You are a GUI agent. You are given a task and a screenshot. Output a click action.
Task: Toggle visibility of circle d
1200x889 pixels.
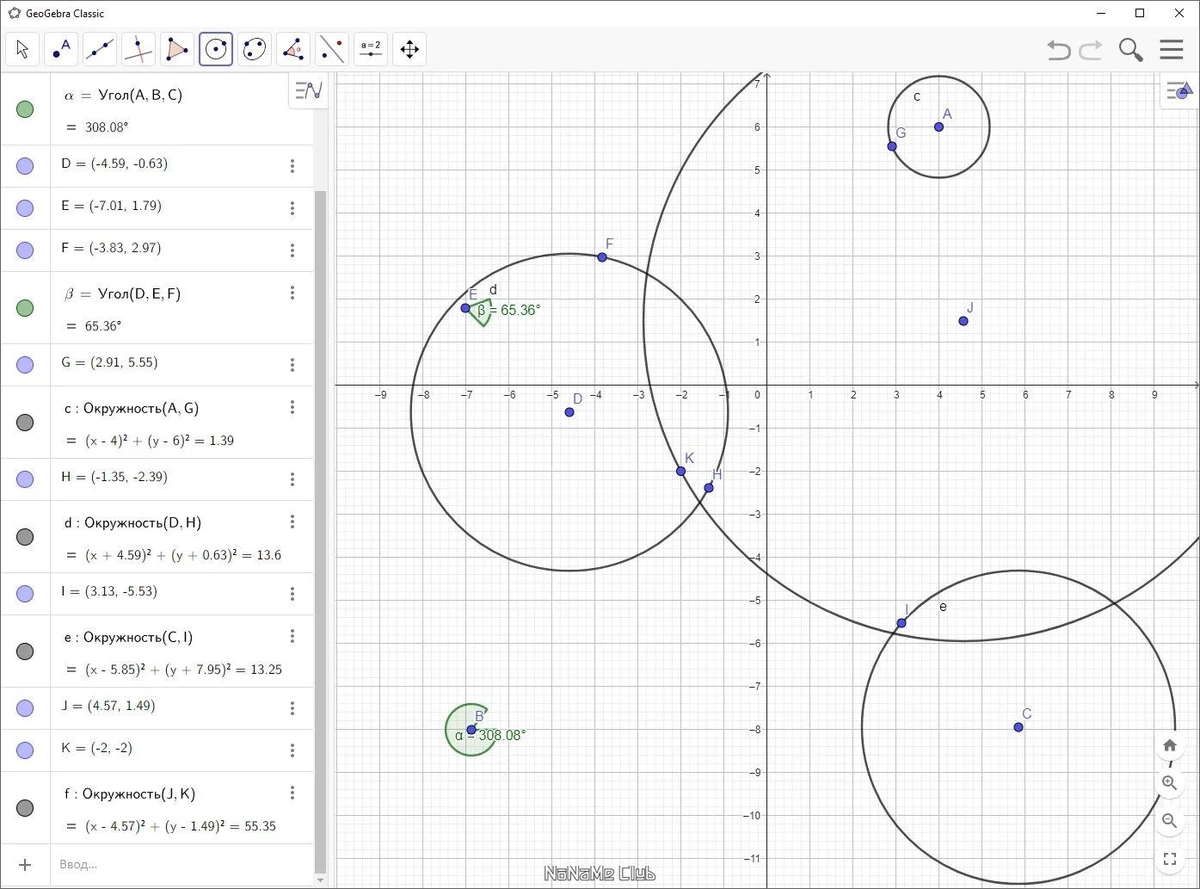pyautogui.click(x=25, y=537)
